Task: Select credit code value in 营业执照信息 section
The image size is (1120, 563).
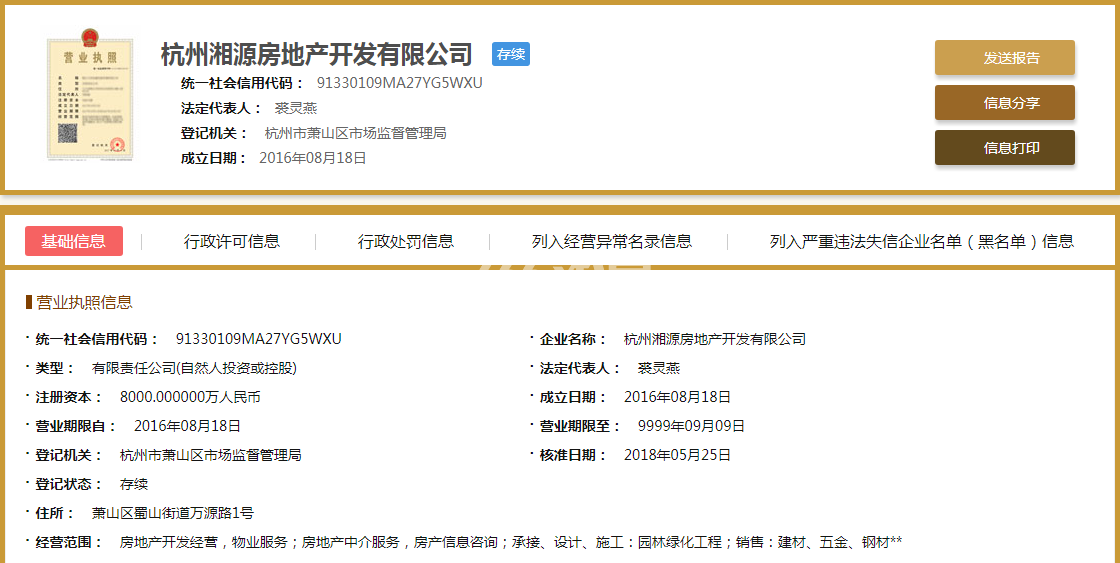Action: 259,339
